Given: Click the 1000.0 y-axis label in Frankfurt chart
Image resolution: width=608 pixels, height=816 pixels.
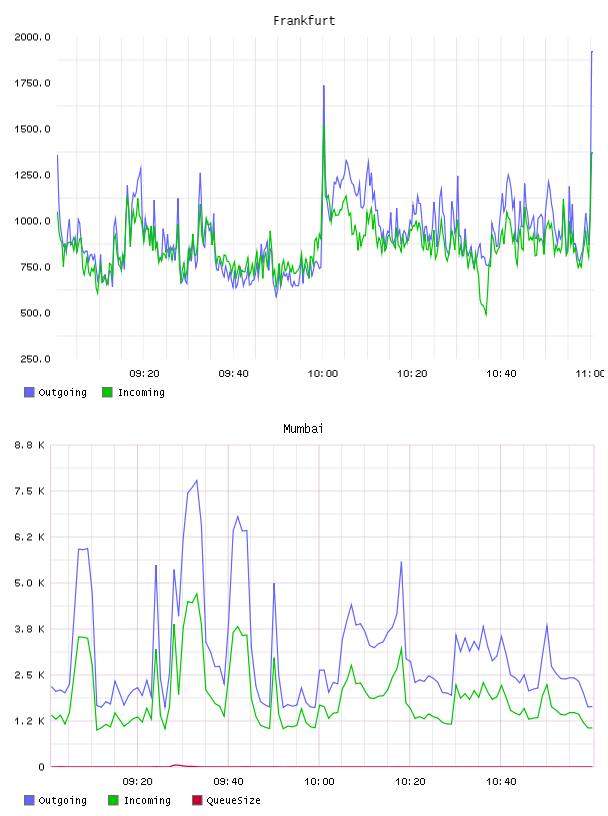Looking at the screenshot, I should [32, 221].
